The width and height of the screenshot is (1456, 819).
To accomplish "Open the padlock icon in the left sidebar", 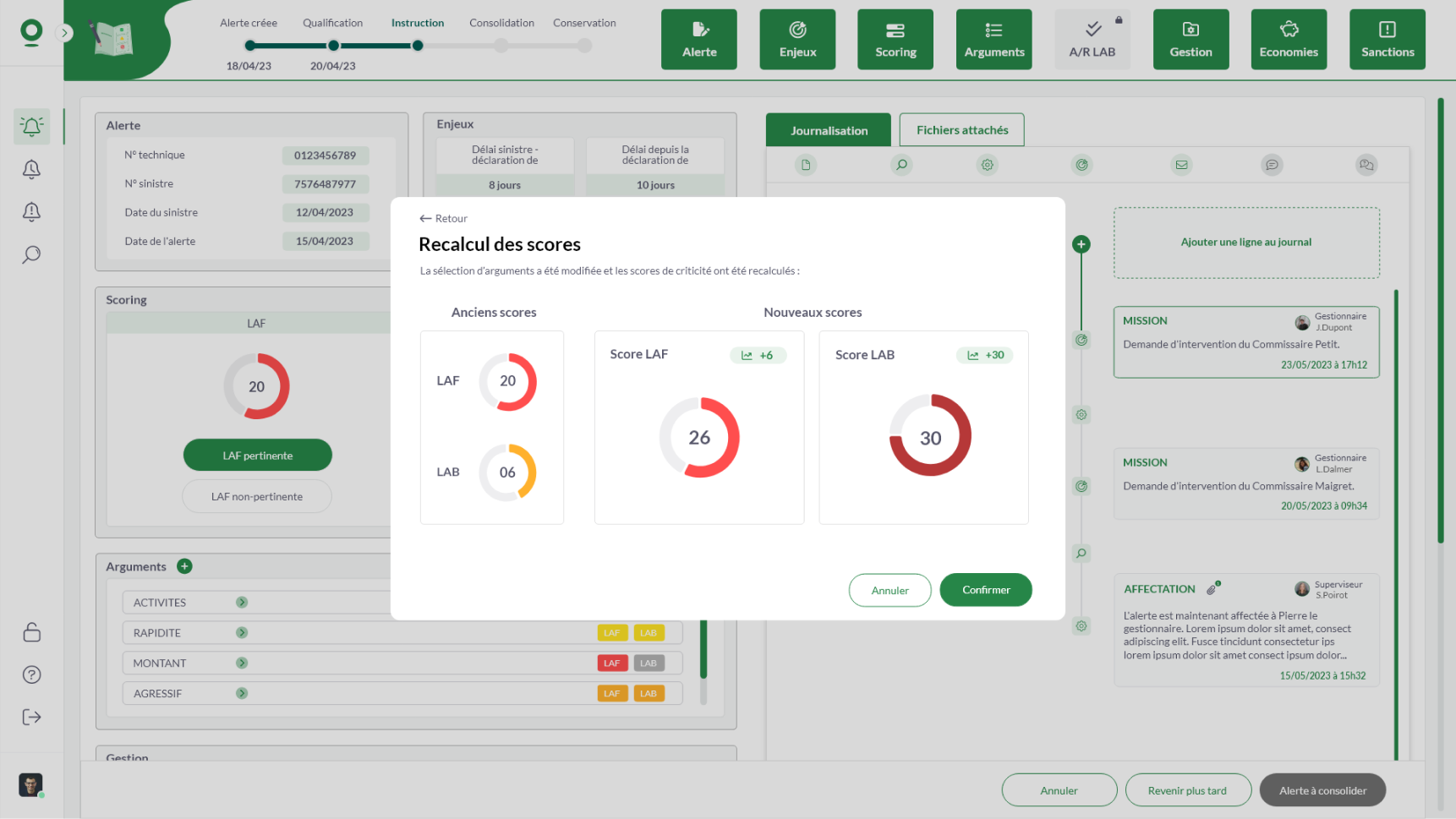I will [31, 632].
